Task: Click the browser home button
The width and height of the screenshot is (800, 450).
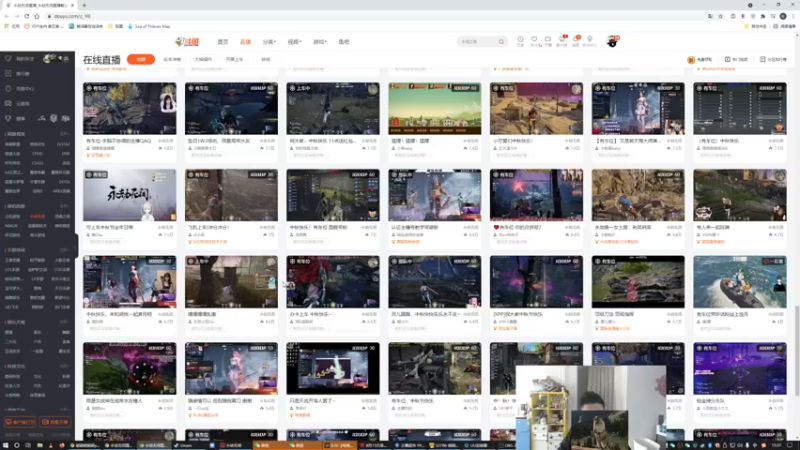Action: click(37, 16)
